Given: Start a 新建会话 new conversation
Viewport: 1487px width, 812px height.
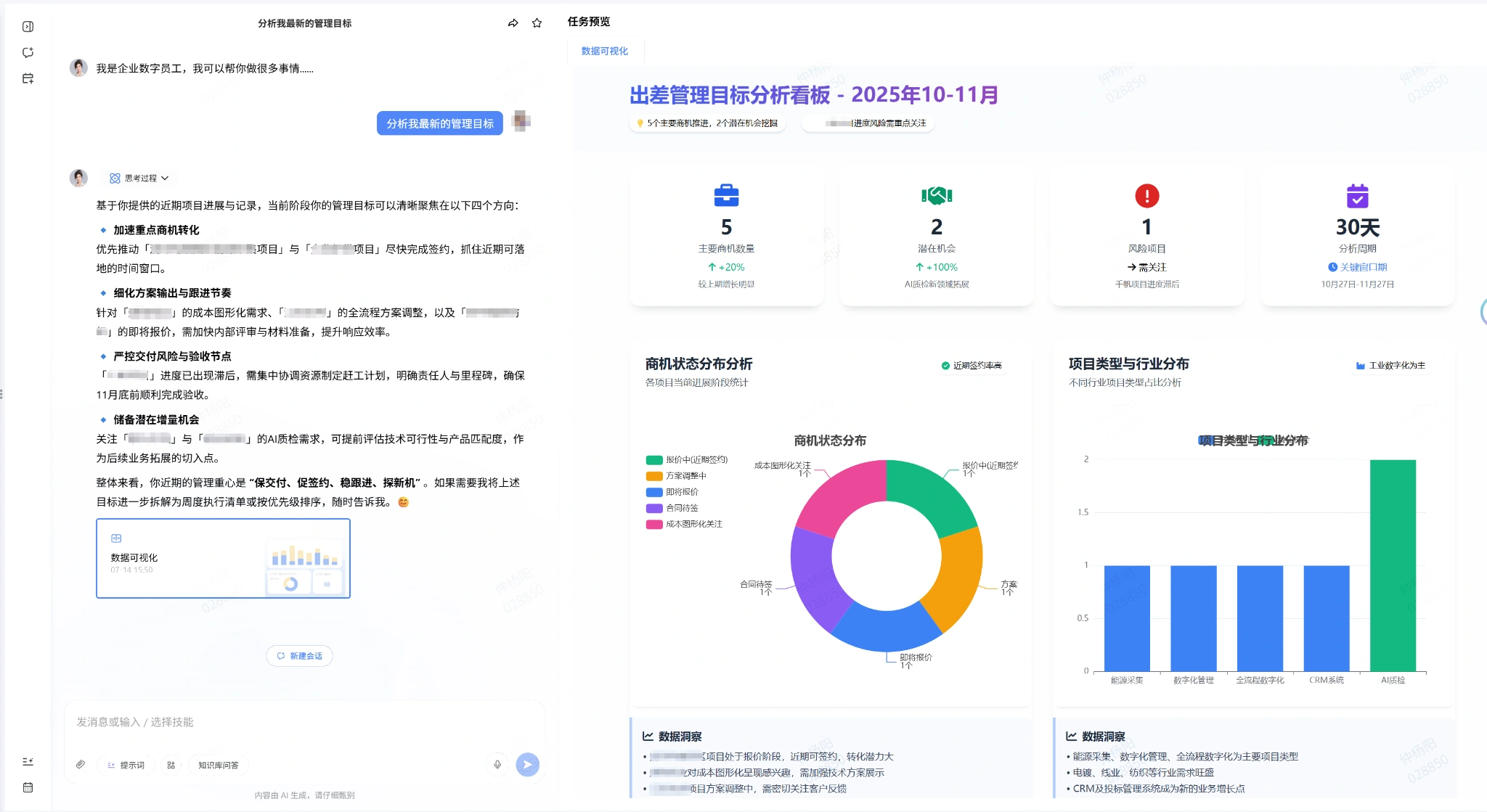Looking at the screenshot, I should (x=299, y=656).
